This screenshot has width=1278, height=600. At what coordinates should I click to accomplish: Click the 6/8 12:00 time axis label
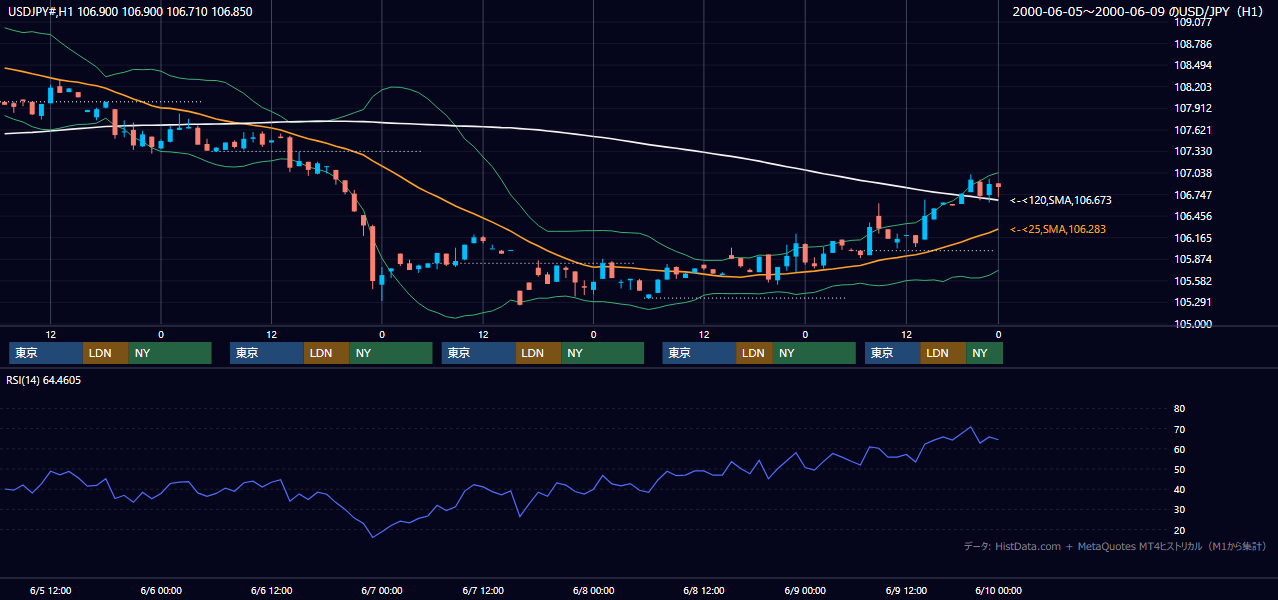(x=704, y=590)
